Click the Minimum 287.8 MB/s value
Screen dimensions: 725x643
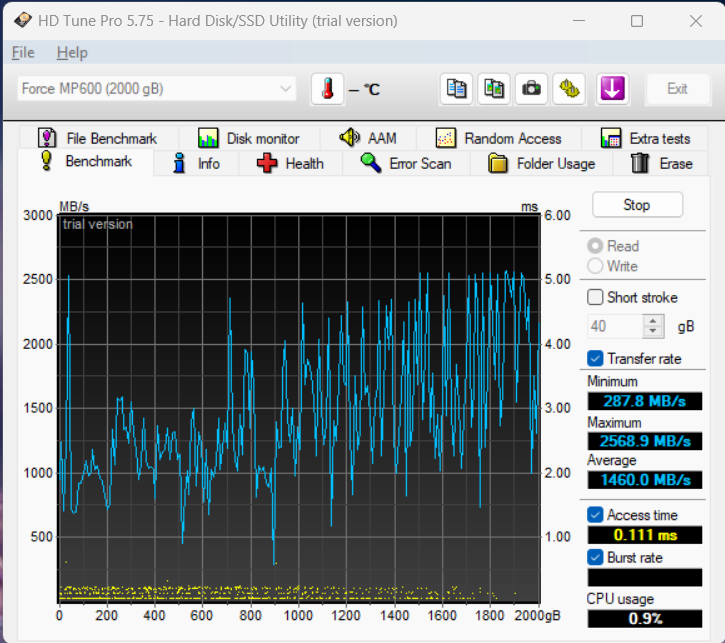tap(645, 401)
